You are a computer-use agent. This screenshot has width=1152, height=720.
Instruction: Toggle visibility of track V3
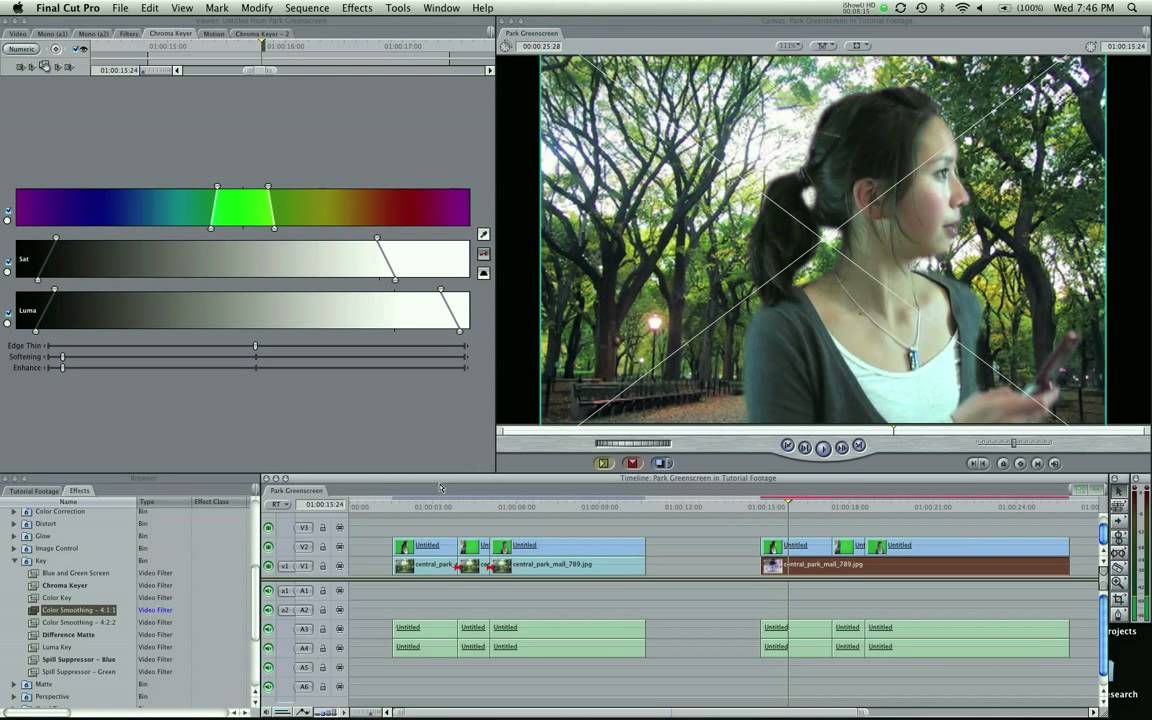269,528
